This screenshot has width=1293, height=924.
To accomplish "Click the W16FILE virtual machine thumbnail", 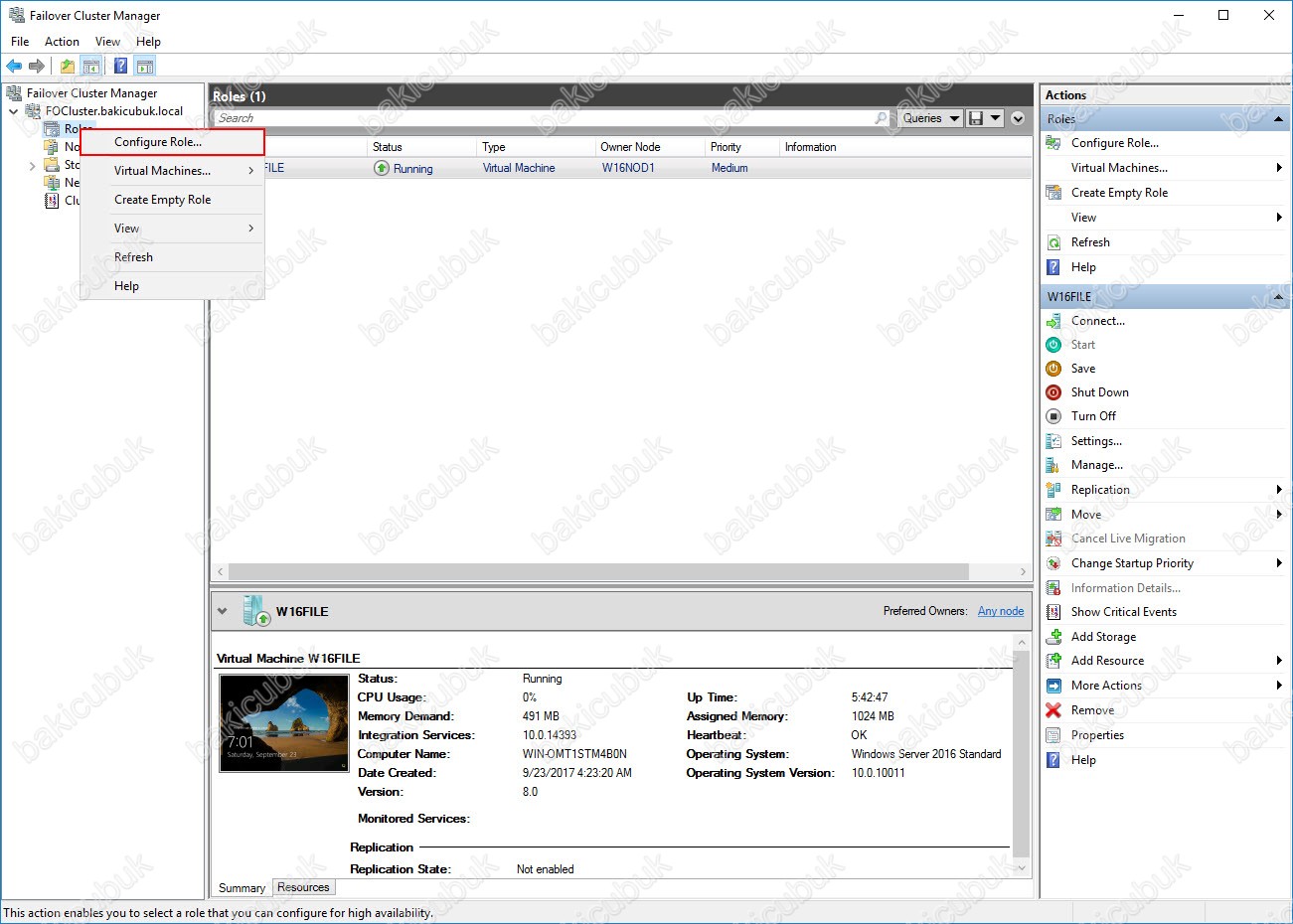I will (284, 722).
